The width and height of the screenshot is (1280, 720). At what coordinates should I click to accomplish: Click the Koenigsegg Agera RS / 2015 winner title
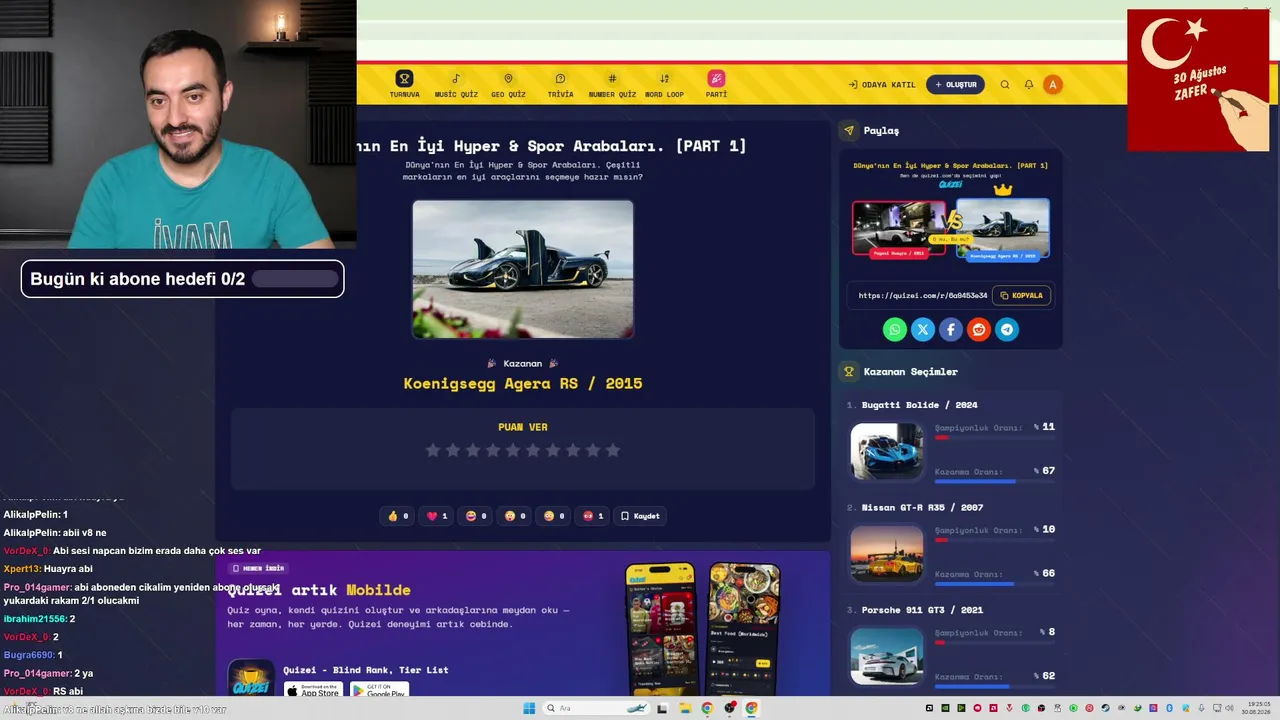(523, 384)
